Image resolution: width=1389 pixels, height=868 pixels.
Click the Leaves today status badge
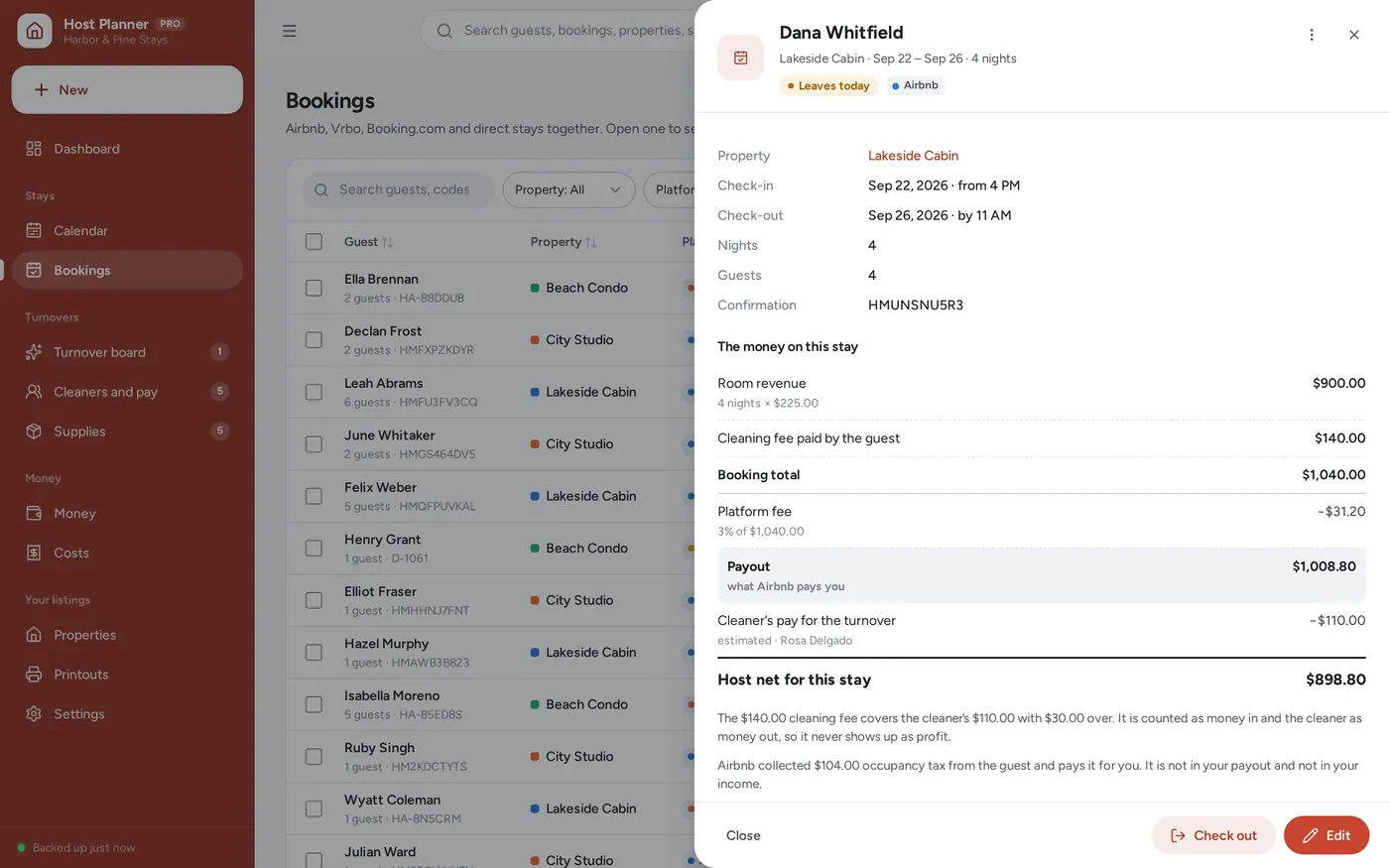[828, 86]
